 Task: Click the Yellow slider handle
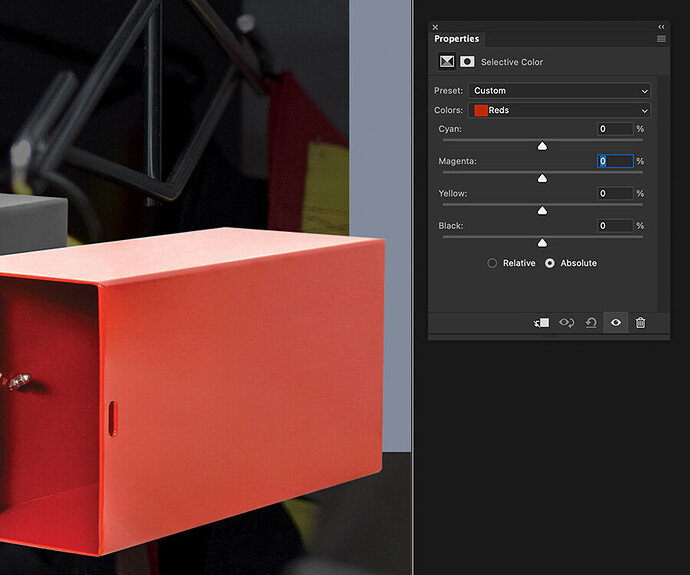click(542, 210)
